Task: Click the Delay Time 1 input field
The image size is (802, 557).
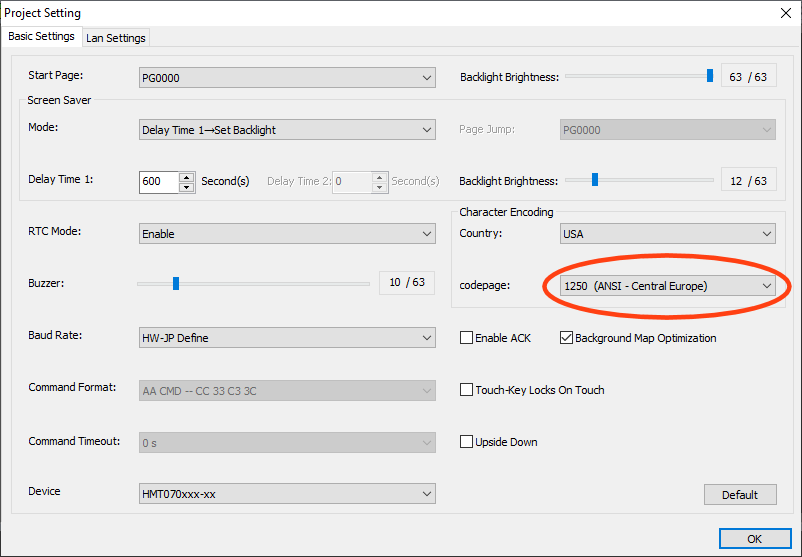Action: (x=158, y=182)
